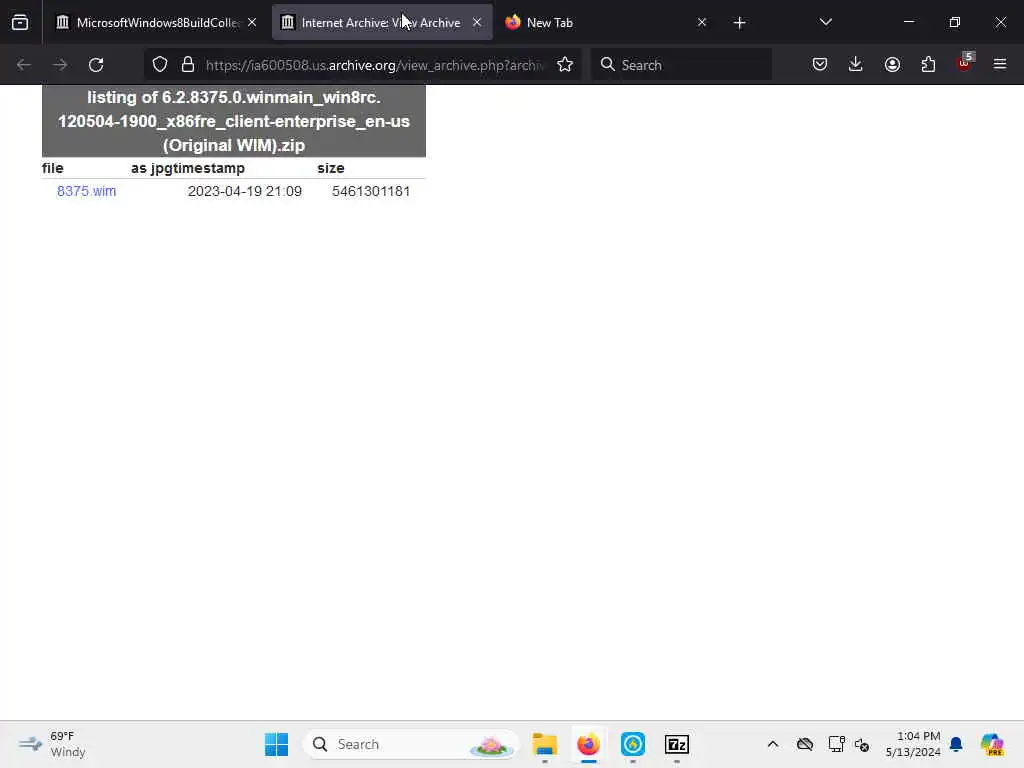1024x768 pixels.
Task: Launch Copilot preview from taskbar
Action: click(x=992, y=744)
